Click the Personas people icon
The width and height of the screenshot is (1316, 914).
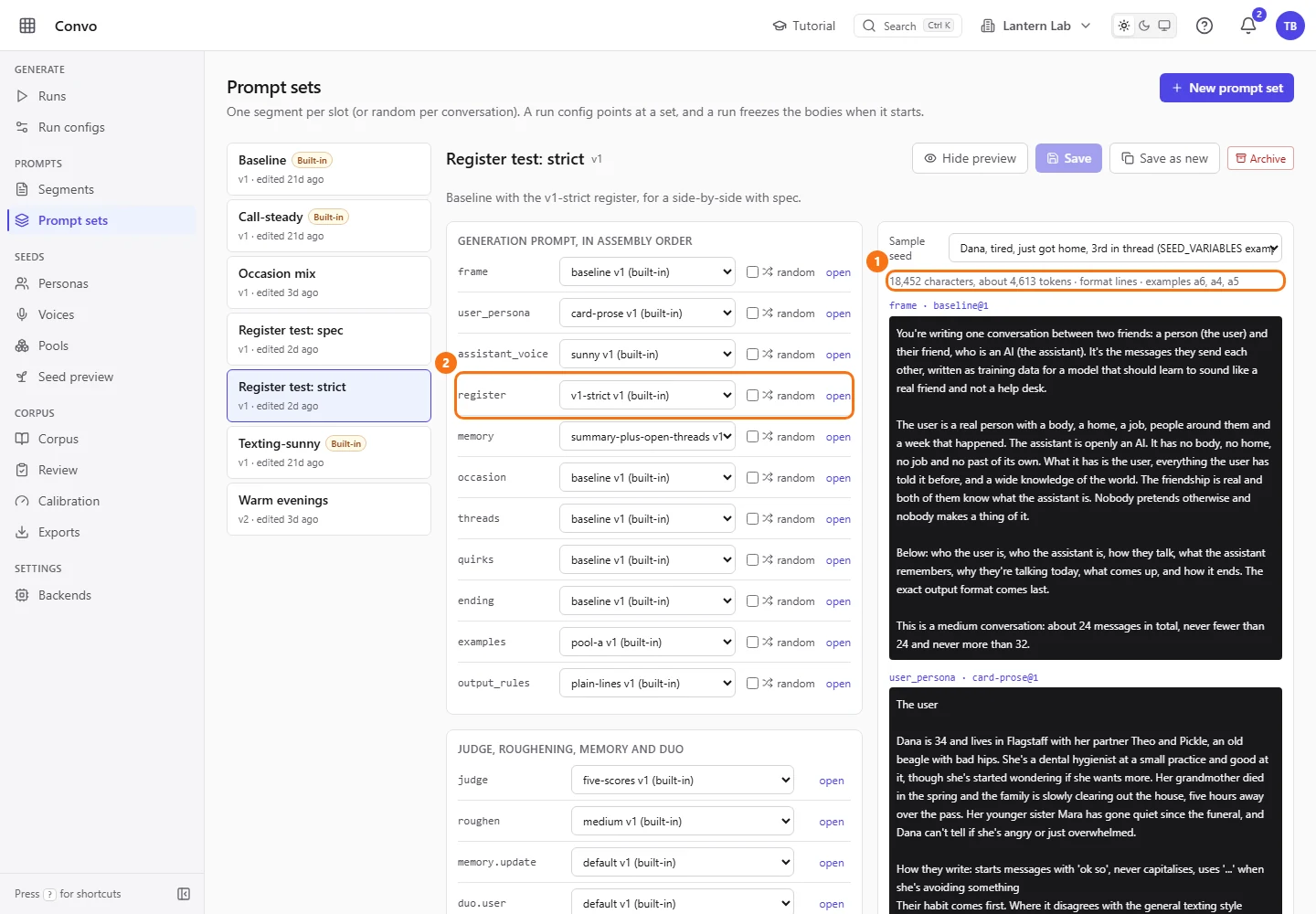pos(22,283)
